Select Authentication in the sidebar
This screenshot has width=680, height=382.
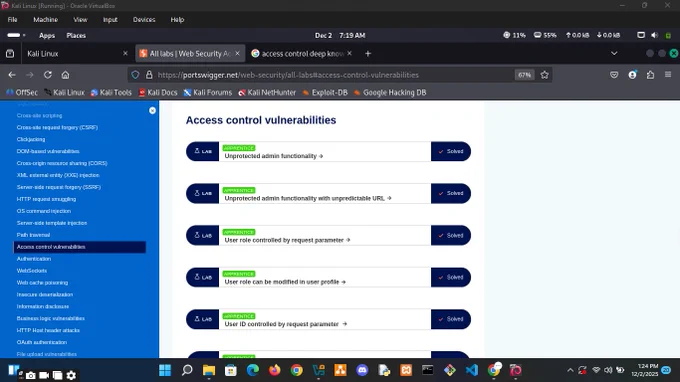(34, 259)
